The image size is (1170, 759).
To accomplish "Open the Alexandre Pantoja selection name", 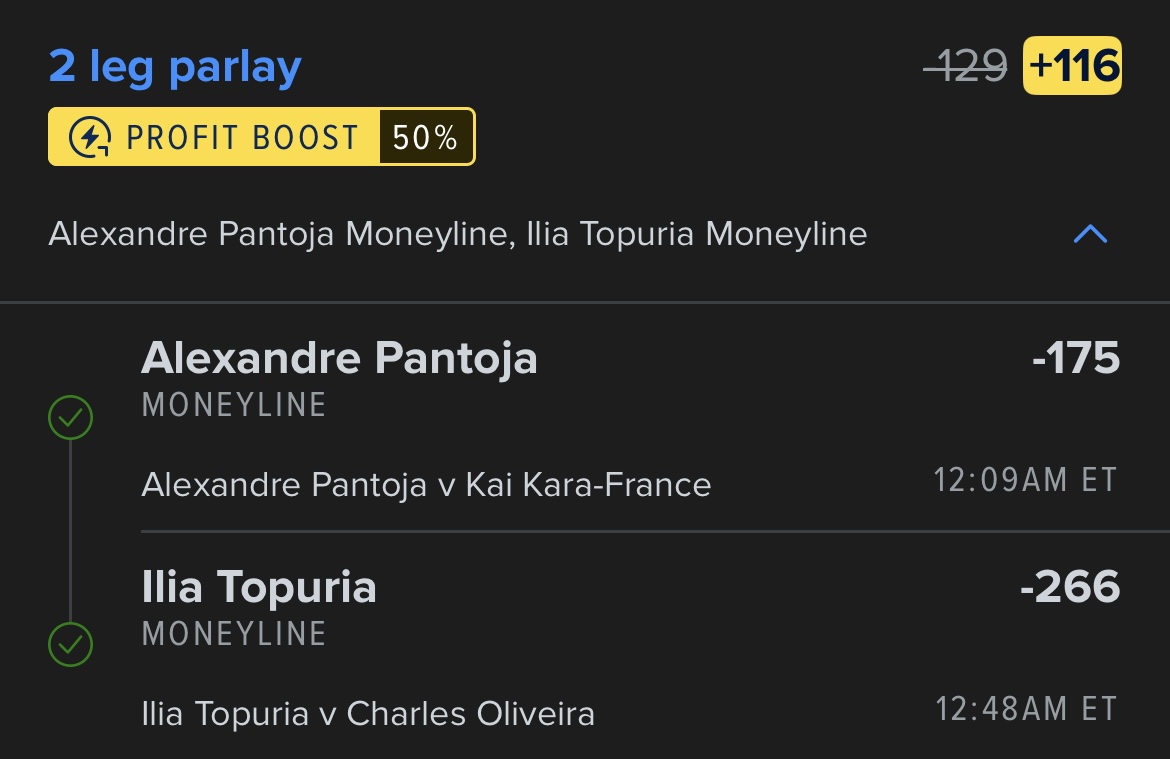I will (340, 357).
